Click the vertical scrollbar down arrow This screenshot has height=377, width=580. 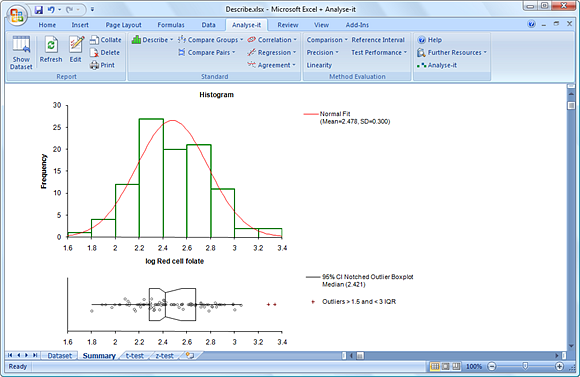[x=571, y=346]
